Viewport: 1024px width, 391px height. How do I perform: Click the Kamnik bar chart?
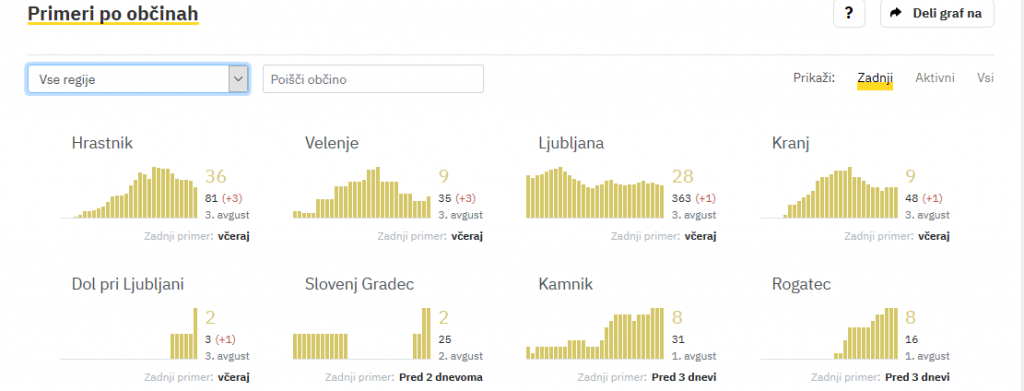[x=595, y=334]
